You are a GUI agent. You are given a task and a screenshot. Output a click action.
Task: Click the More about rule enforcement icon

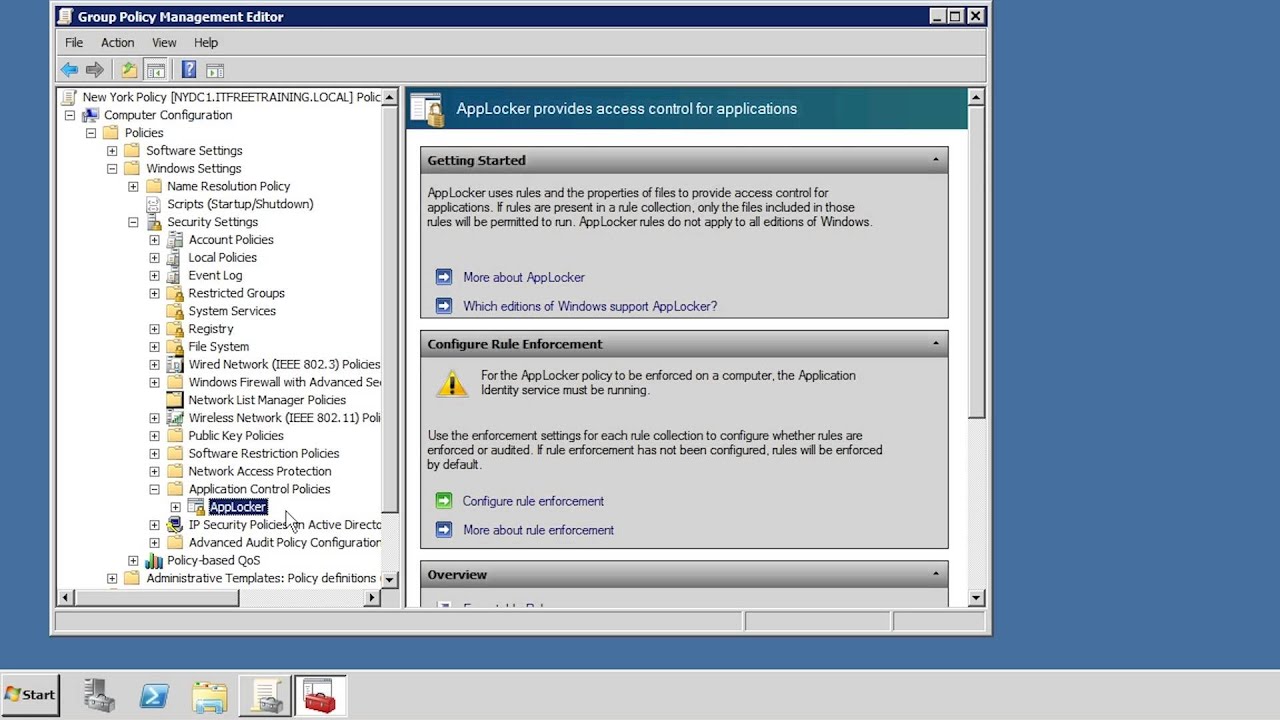point(444,530)
